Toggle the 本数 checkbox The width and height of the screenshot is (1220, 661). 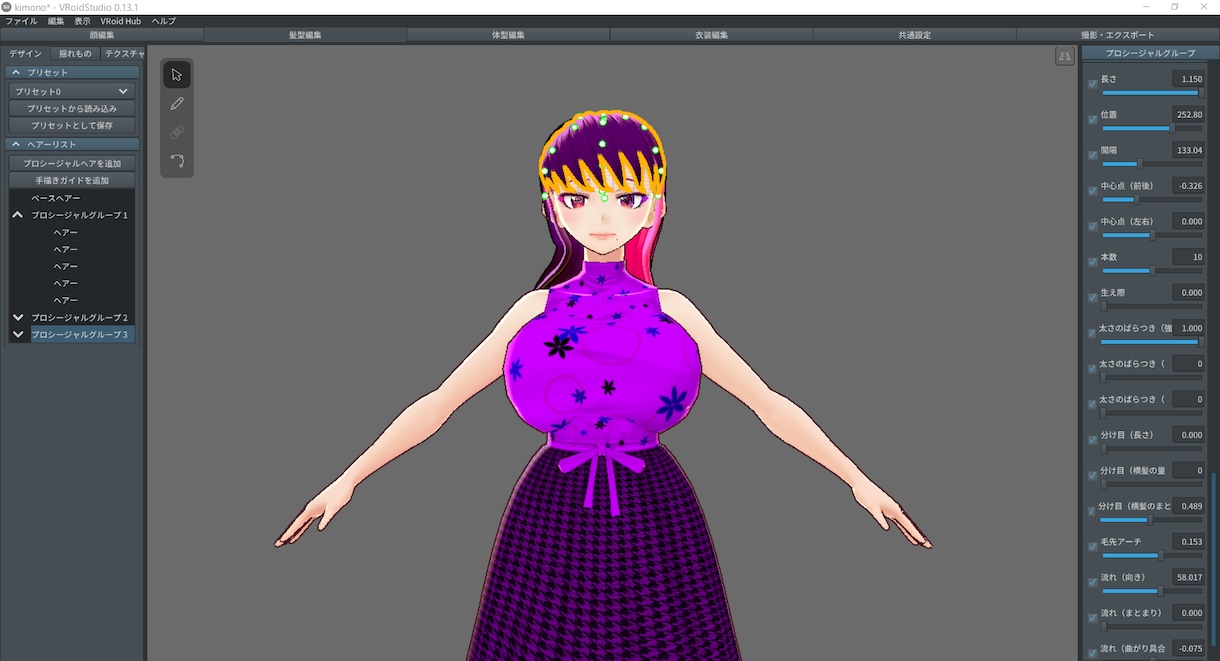(x=1092, y=263)
